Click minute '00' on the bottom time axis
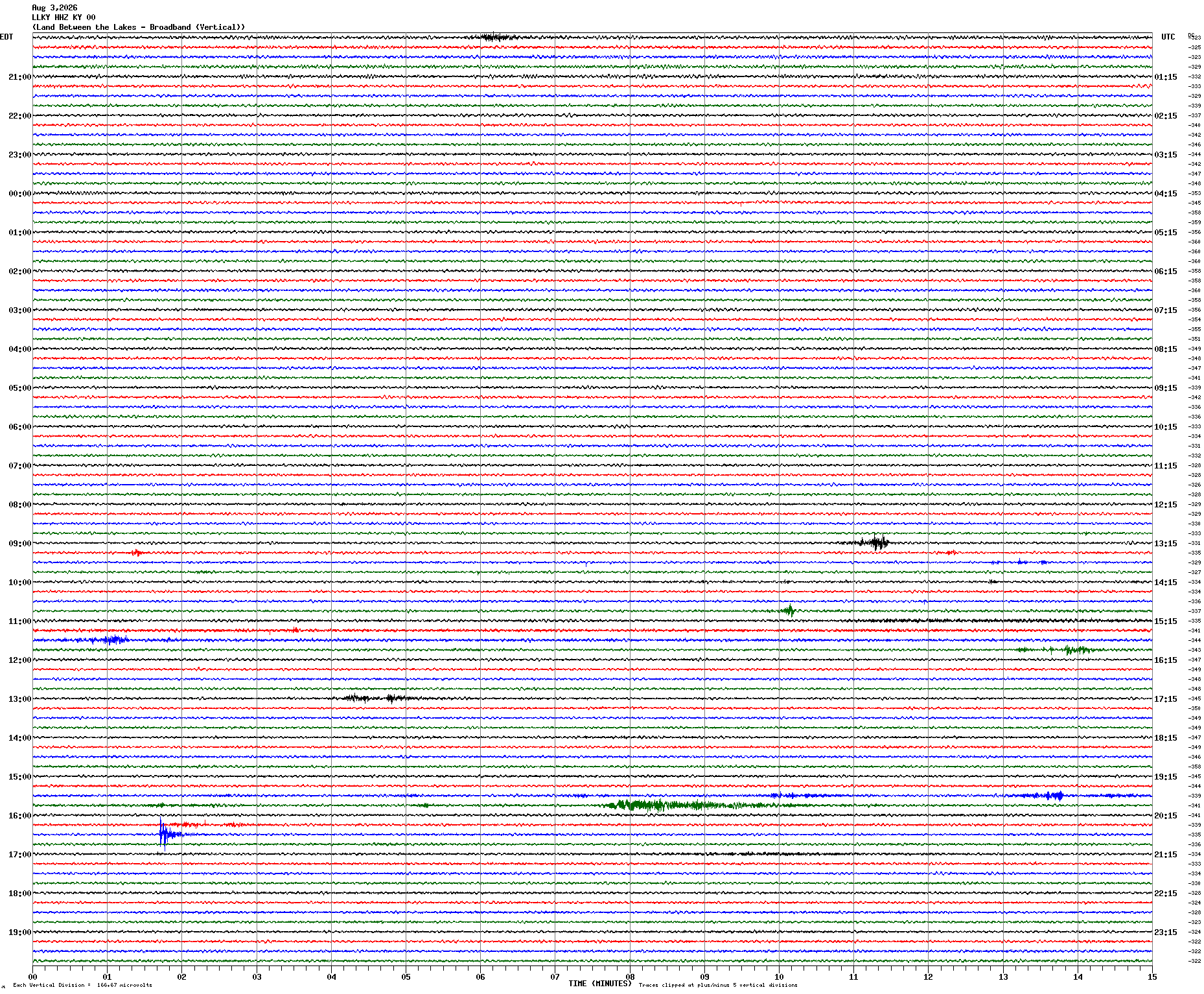This screenshot has width=1204, height=994. point(32,977)
